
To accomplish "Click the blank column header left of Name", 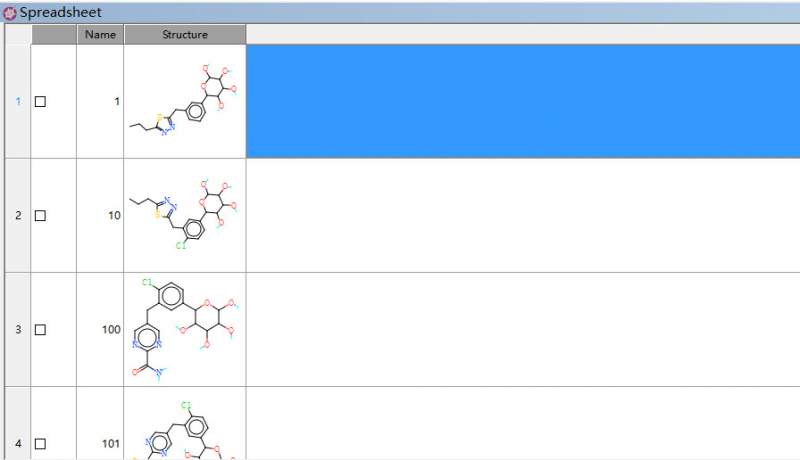I will click(54, 35).
